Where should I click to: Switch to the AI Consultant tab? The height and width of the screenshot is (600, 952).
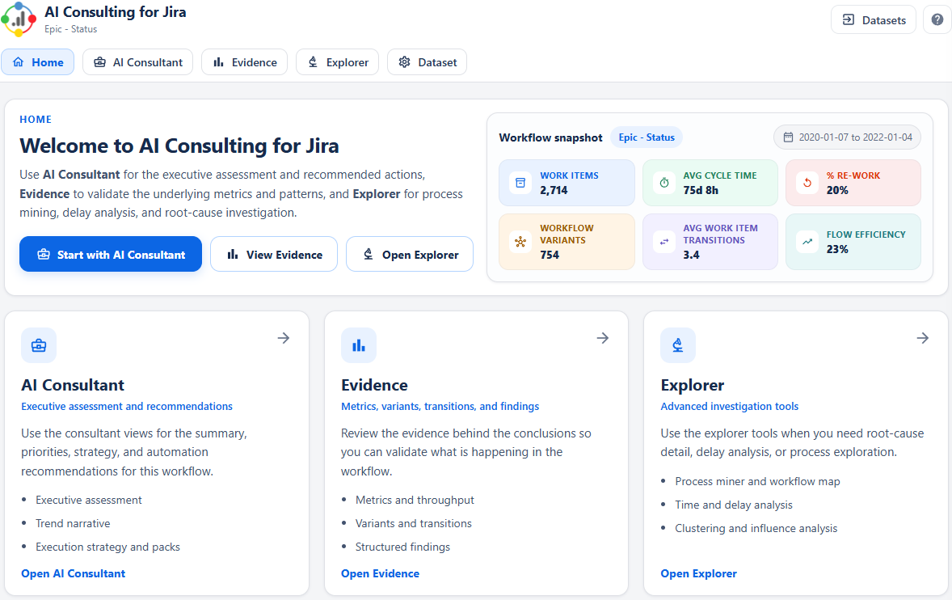coord(138,62)
